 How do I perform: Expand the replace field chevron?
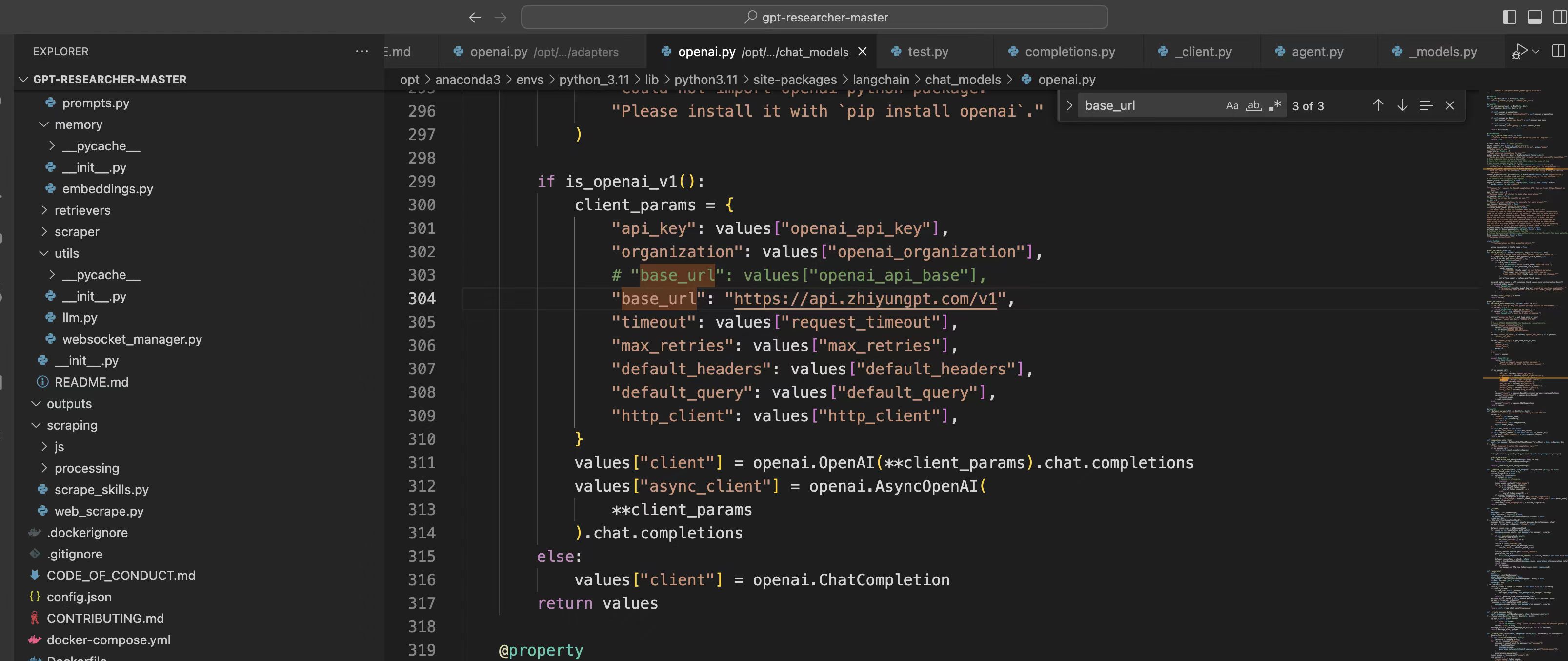[x=1069, y=105]
